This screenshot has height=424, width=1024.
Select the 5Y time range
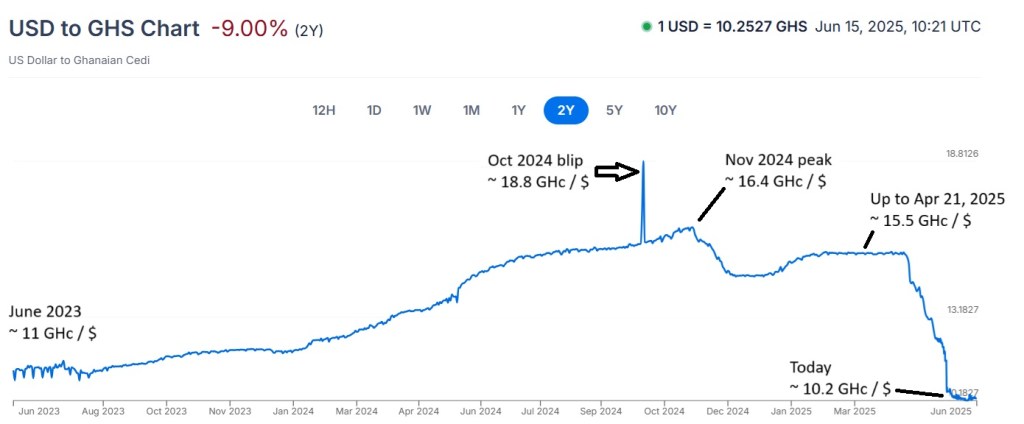pos(614,110)
